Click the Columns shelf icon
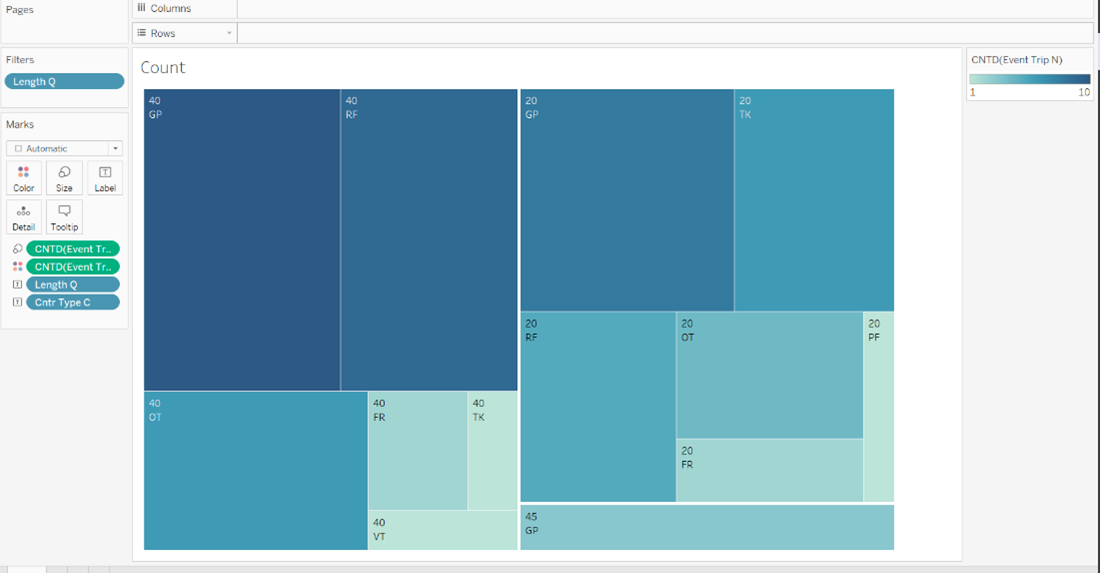This screenshot has height=573, width=1100. coord(141,8)
